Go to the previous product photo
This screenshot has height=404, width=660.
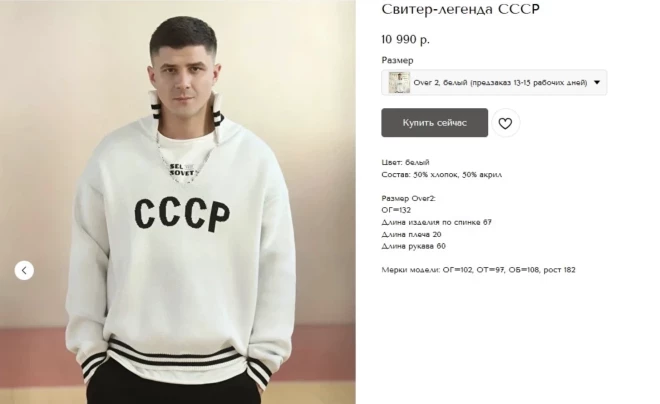[24, 271]
